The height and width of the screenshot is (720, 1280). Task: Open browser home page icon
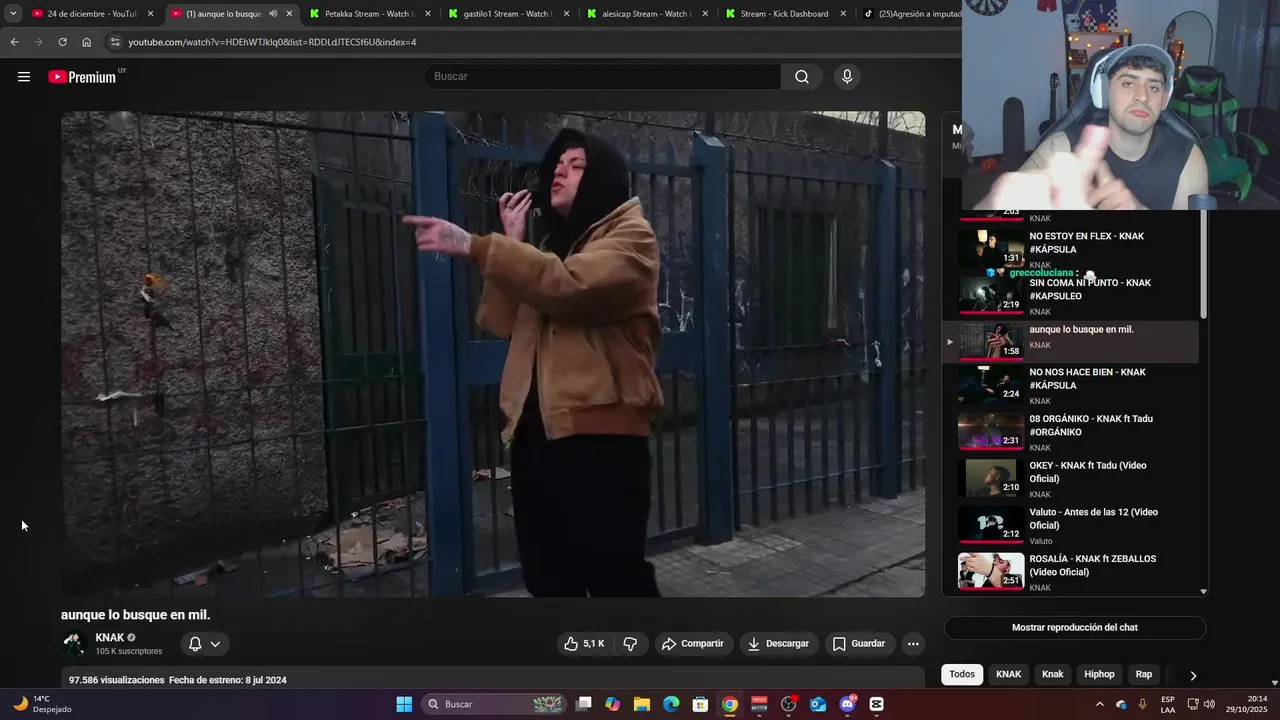pyautogui.click(x=86, y=42)
